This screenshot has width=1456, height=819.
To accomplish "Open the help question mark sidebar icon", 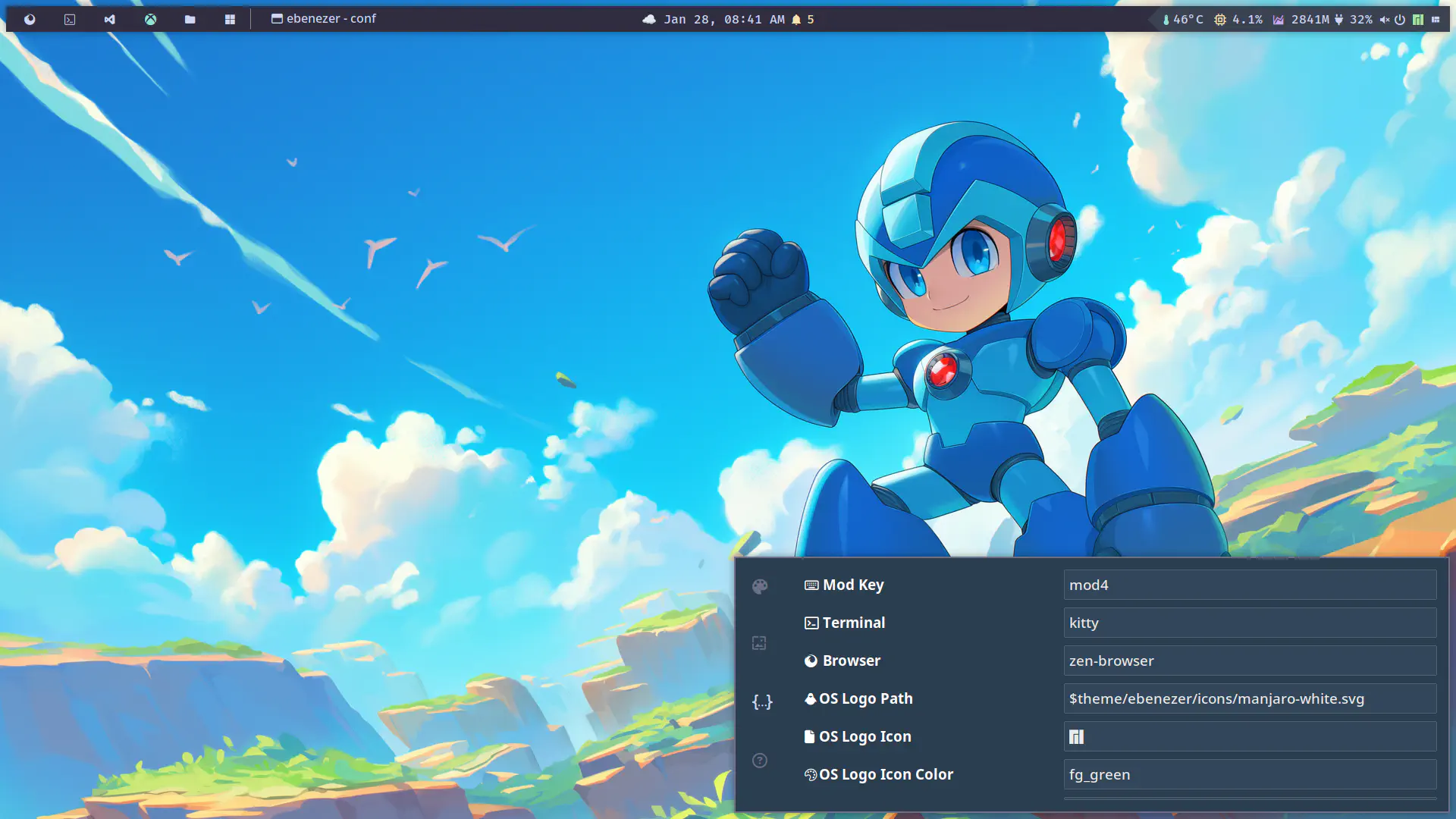I will click(x=760, y=761).
